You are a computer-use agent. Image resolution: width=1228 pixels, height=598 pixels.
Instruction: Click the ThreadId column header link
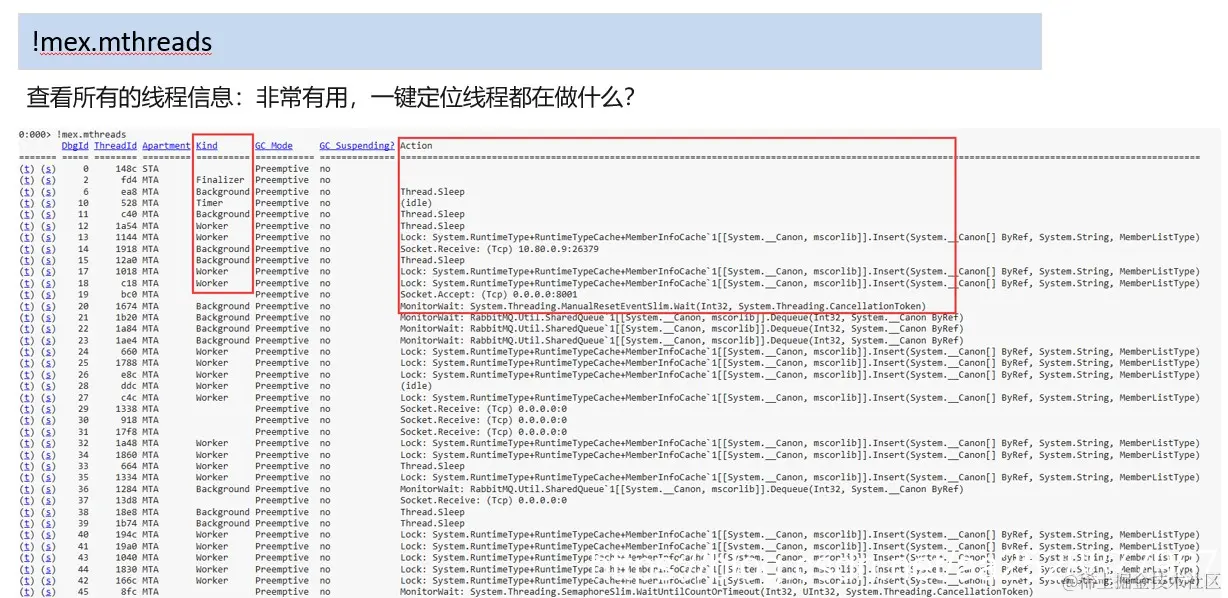[116, 146]
